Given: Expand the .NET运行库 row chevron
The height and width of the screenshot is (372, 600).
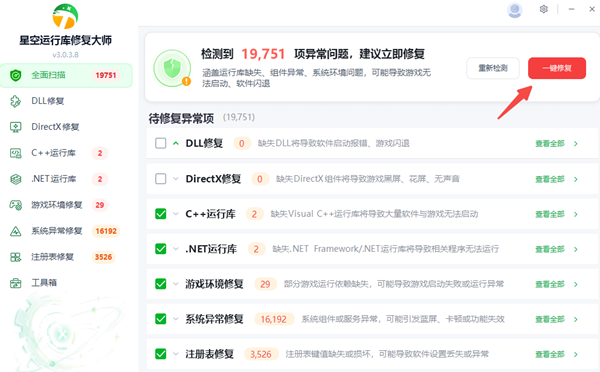Looking at the screenshot, I should 176,249.
